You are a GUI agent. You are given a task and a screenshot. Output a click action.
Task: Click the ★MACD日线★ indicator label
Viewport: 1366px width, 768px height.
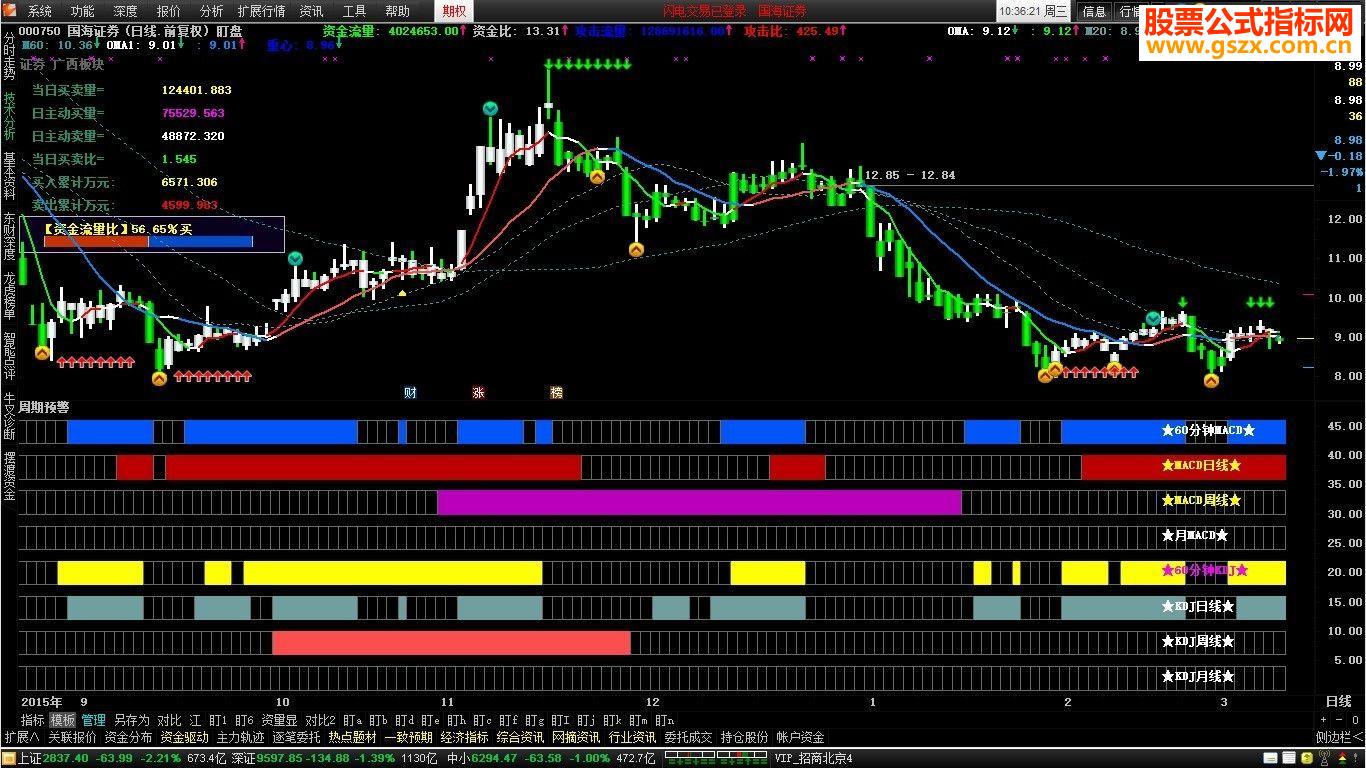coord(1201,466)
